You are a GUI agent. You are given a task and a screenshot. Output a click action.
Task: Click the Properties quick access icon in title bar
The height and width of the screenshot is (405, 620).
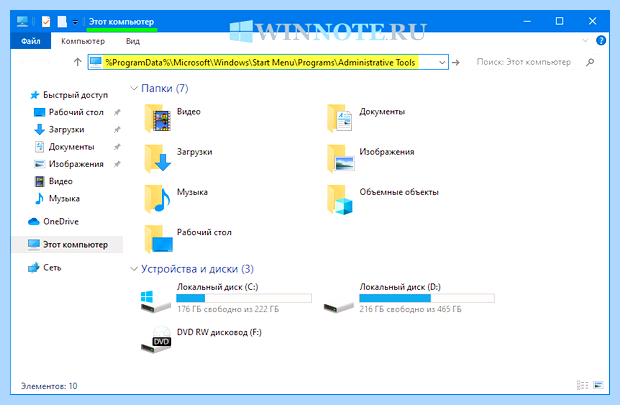(x=46, y=21)
